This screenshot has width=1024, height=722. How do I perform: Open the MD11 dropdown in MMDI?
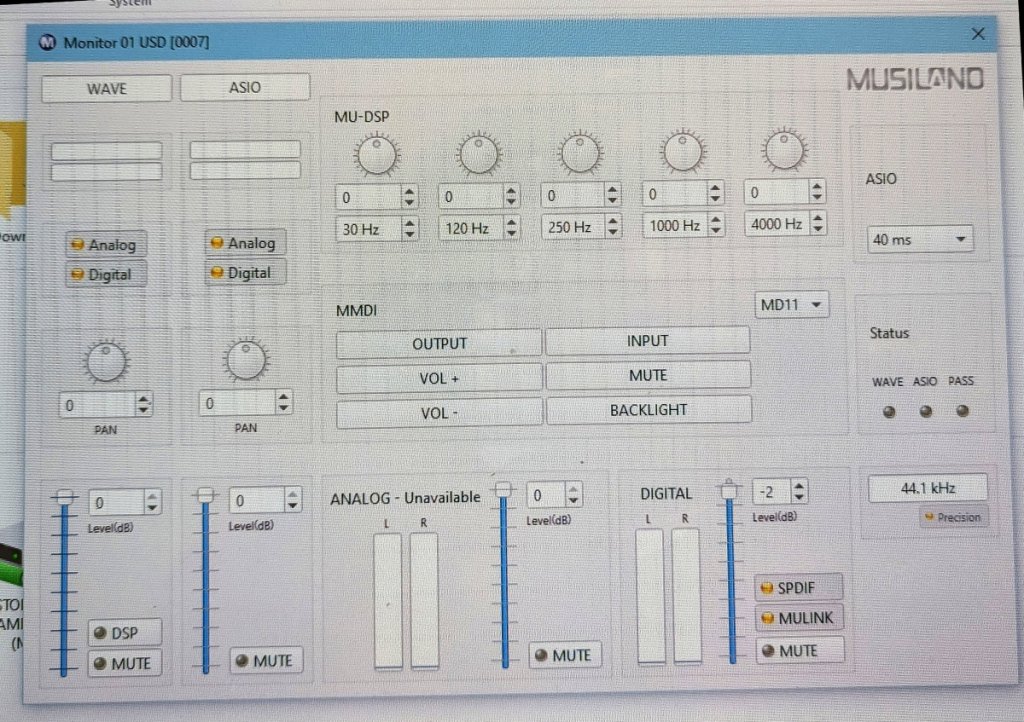[x=792, y=305]
